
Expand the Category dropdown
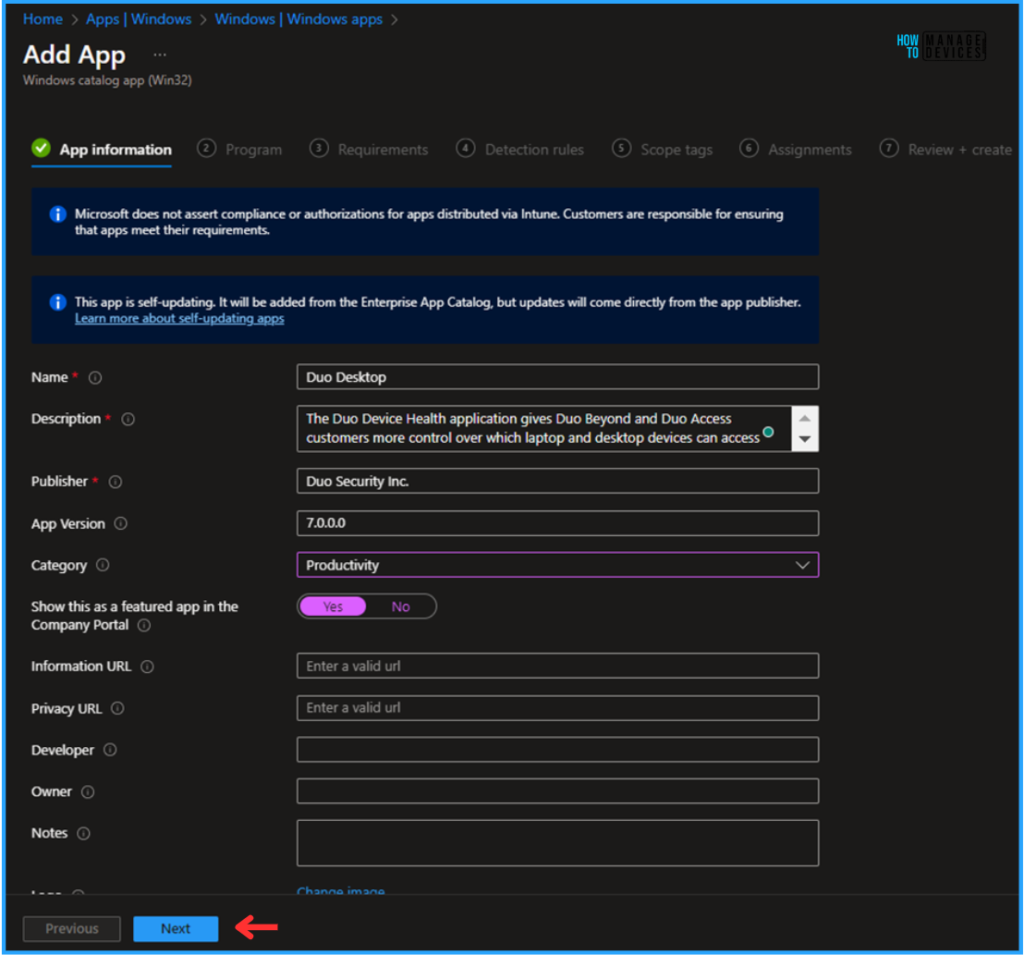[x=802, y=565]
